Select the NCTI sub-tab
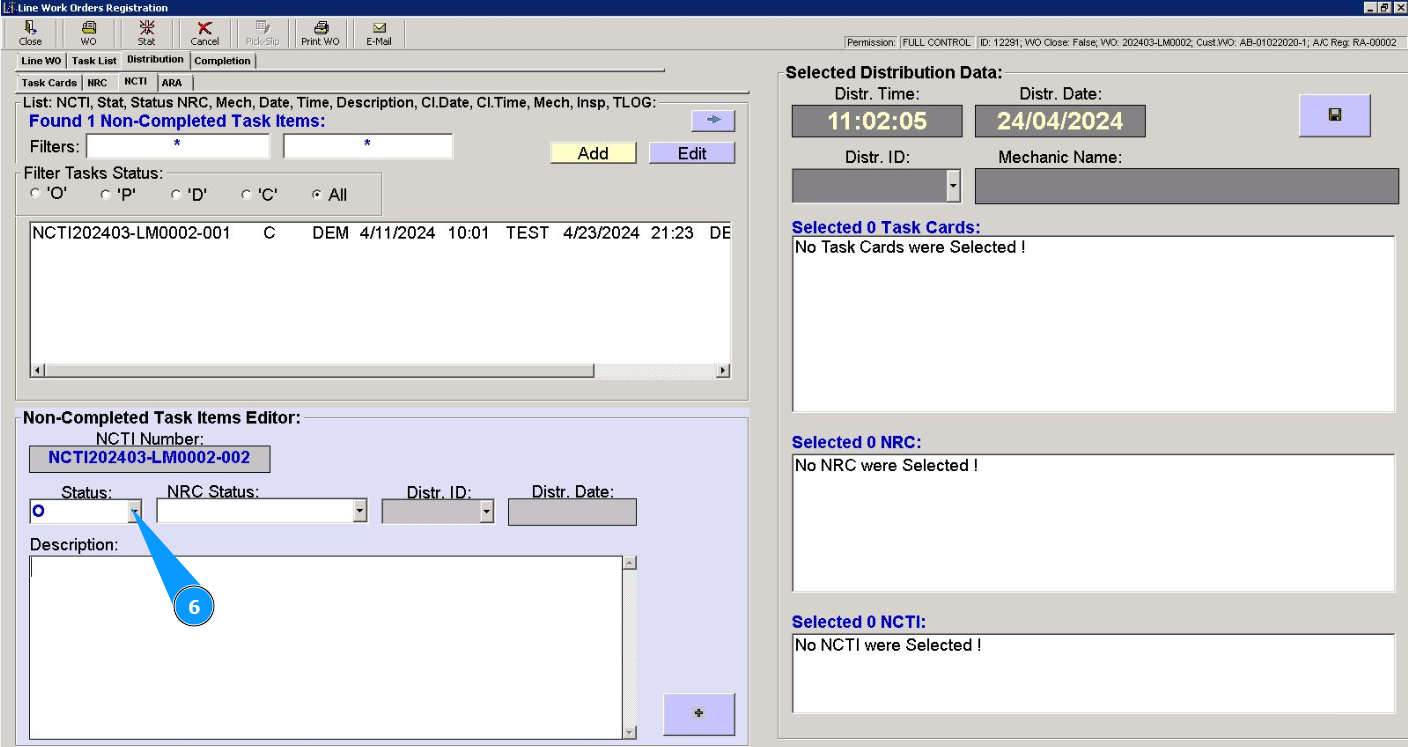The height and width of the screenshot is (747, 1408). tap(136, 82)
